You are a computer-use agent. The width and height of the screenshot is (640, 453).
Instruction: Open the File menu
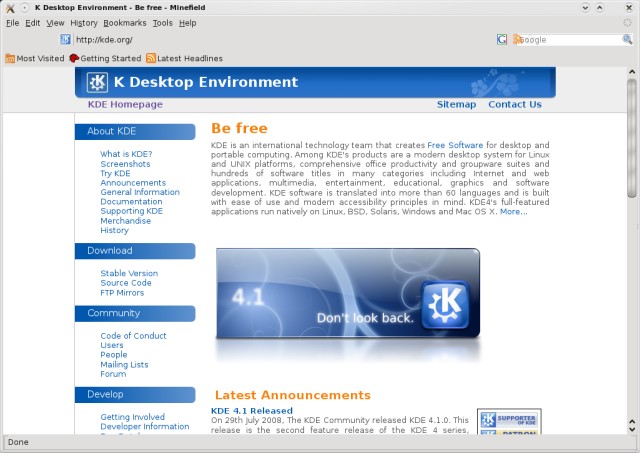(12, 23)
